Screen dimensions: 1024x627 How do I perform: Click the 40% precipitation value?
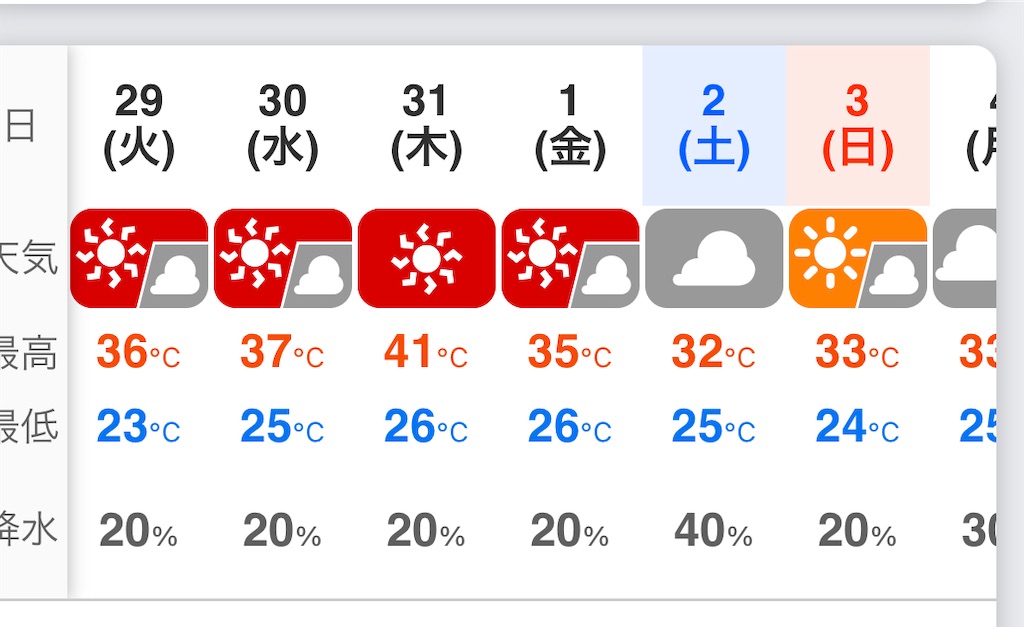point(713,530)
